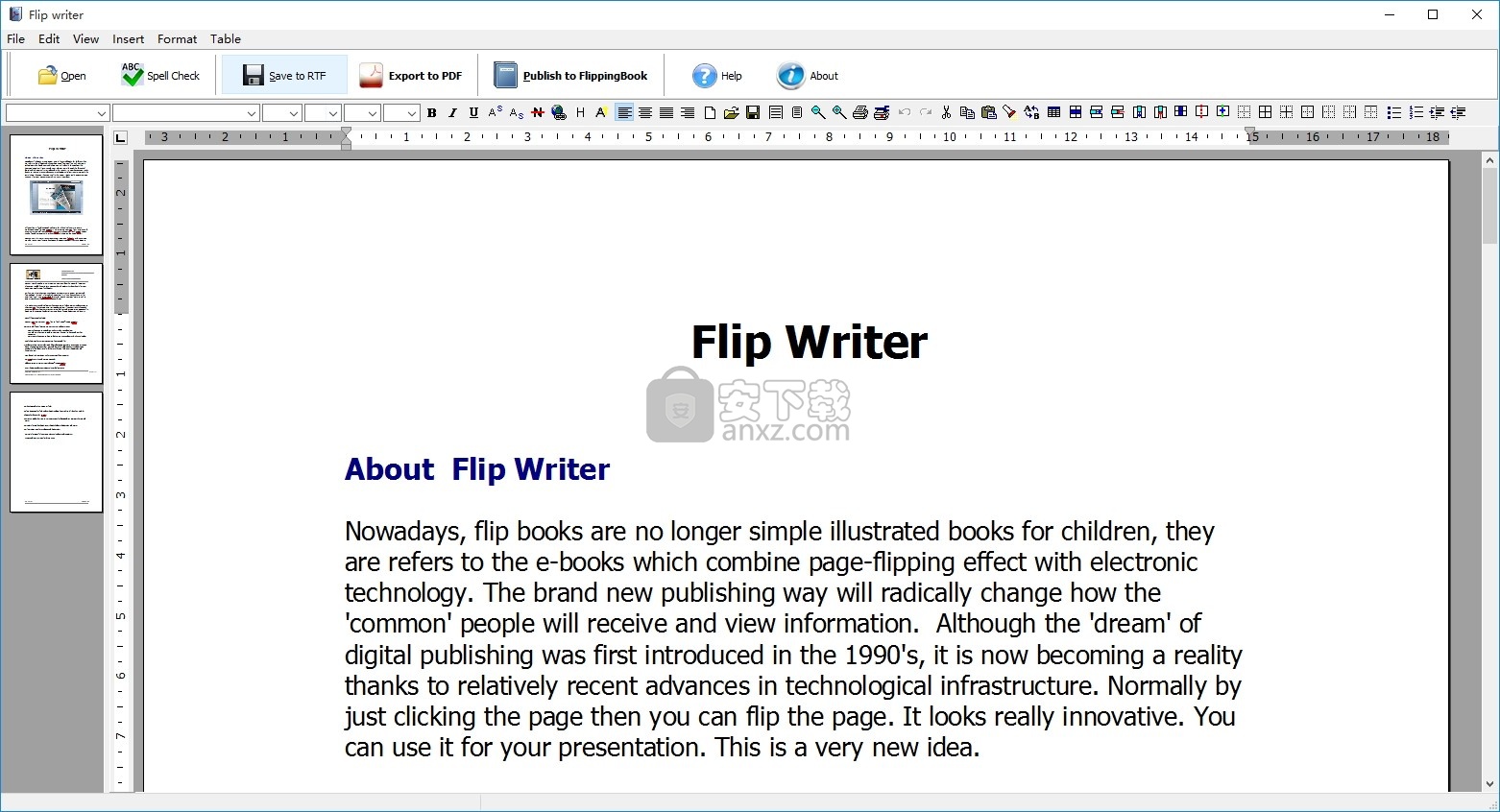Copy selection with the copy icon
This screenshot has width=1500, height=812.
(968, 113)
